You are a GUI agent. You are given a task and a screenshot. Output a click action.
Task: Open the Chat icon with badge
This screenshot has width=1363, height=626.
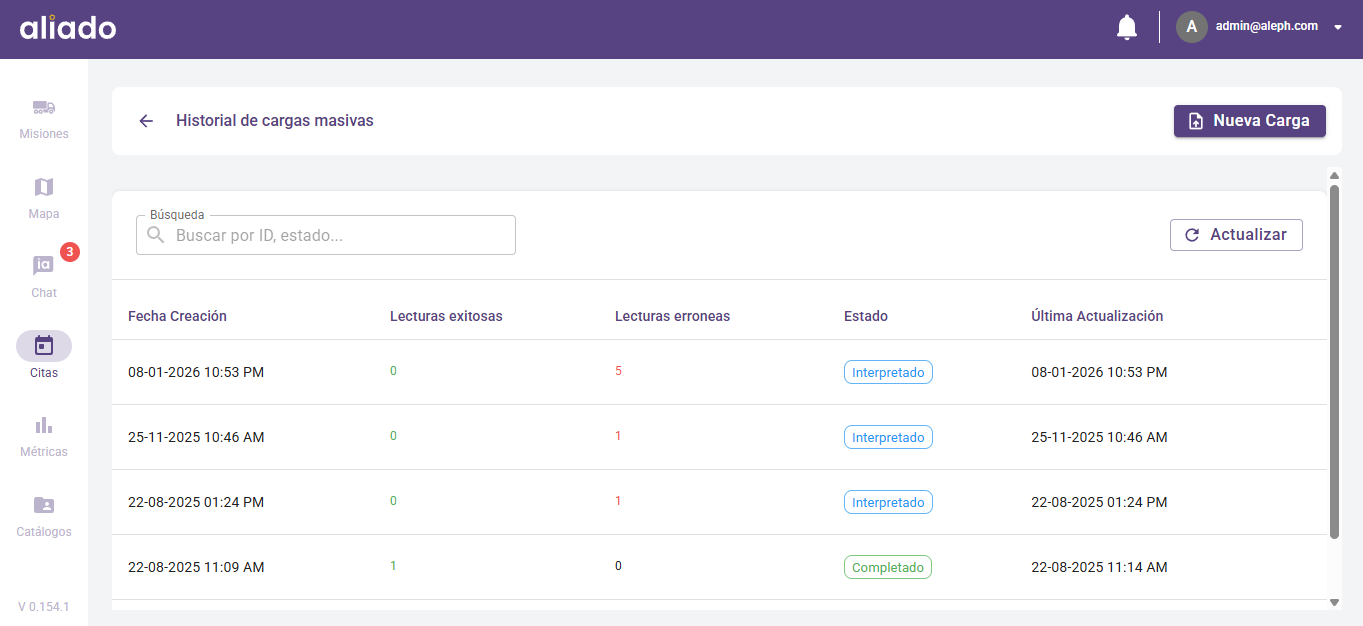tap(43, 266)
